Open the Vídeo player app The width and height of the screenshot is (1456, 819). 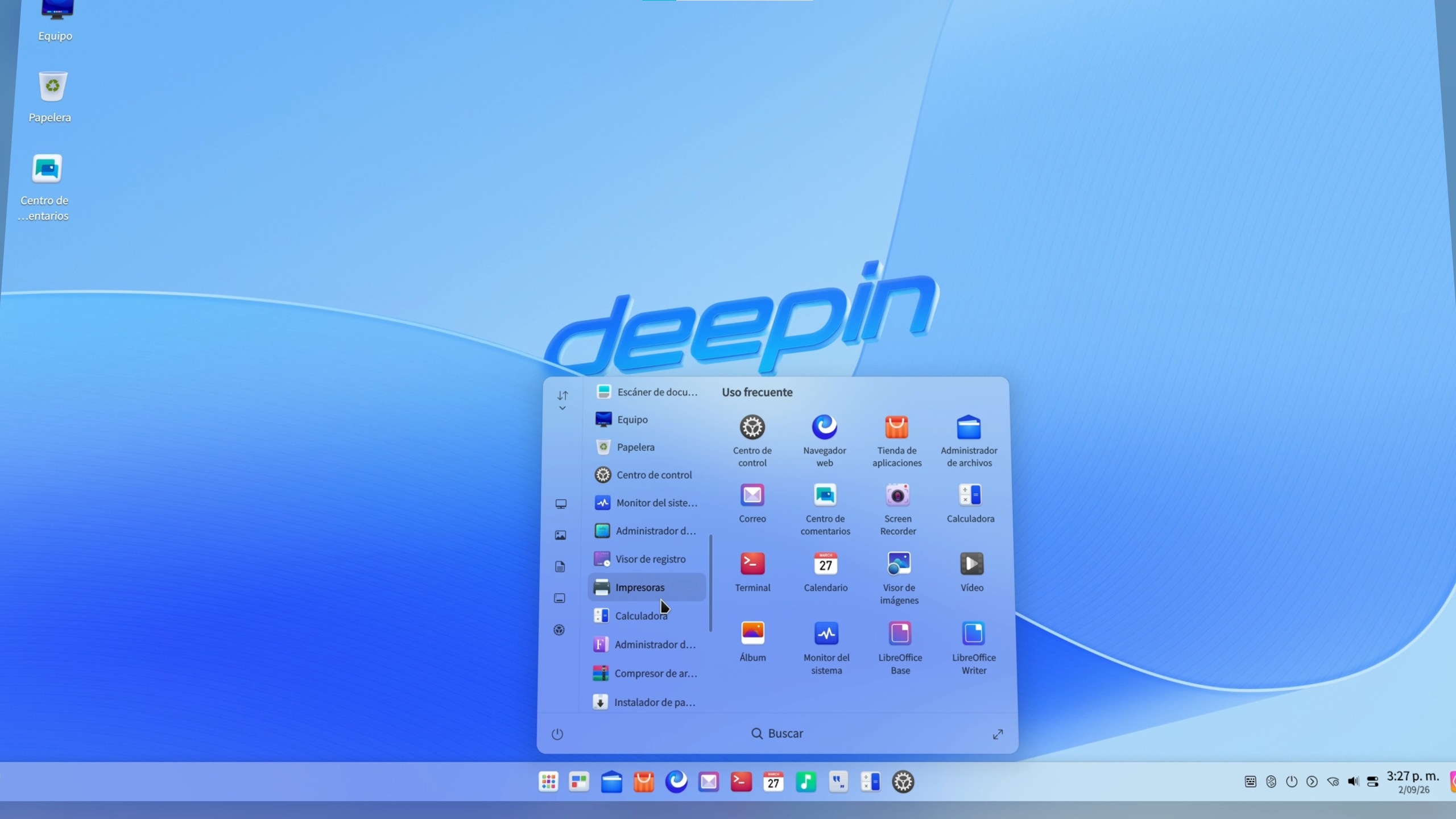(x=971, y=572)
